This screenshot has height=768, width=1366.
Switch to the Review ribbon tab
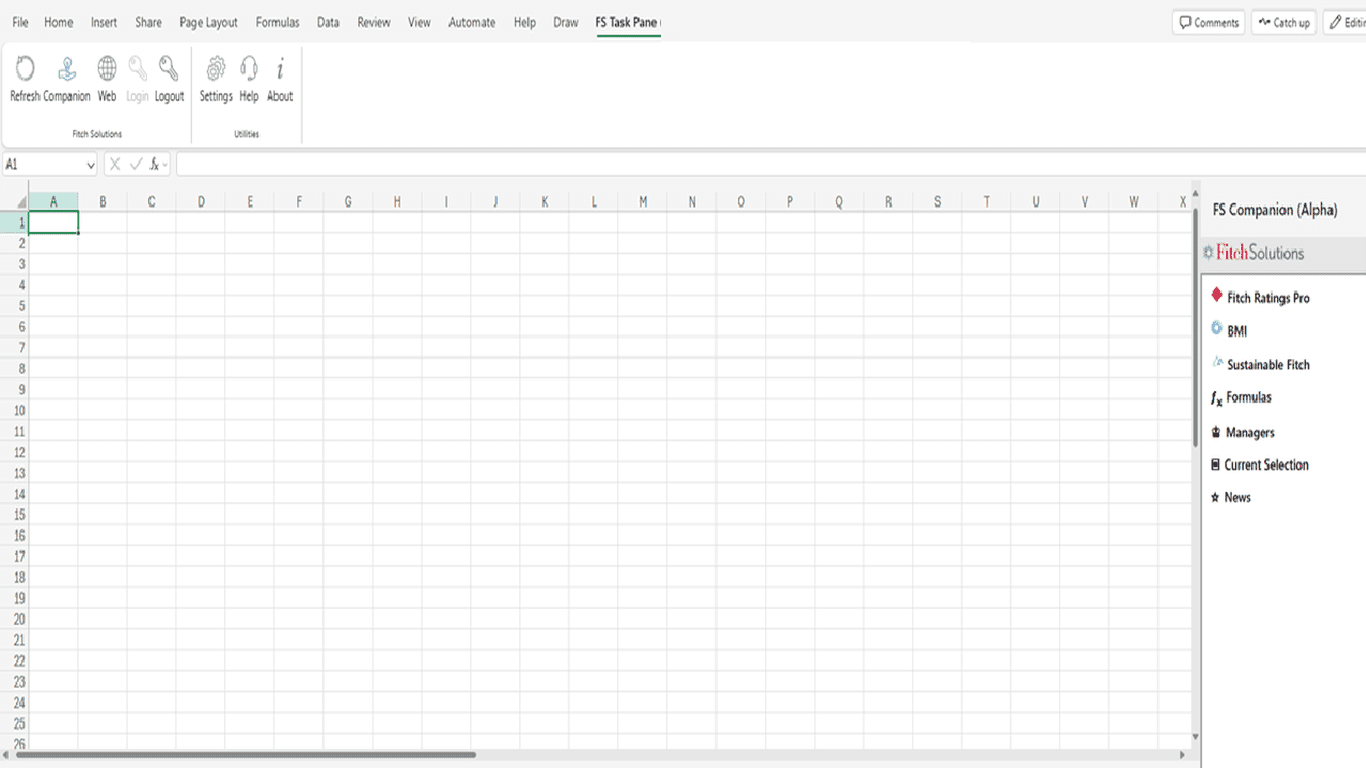pos(374,22)
